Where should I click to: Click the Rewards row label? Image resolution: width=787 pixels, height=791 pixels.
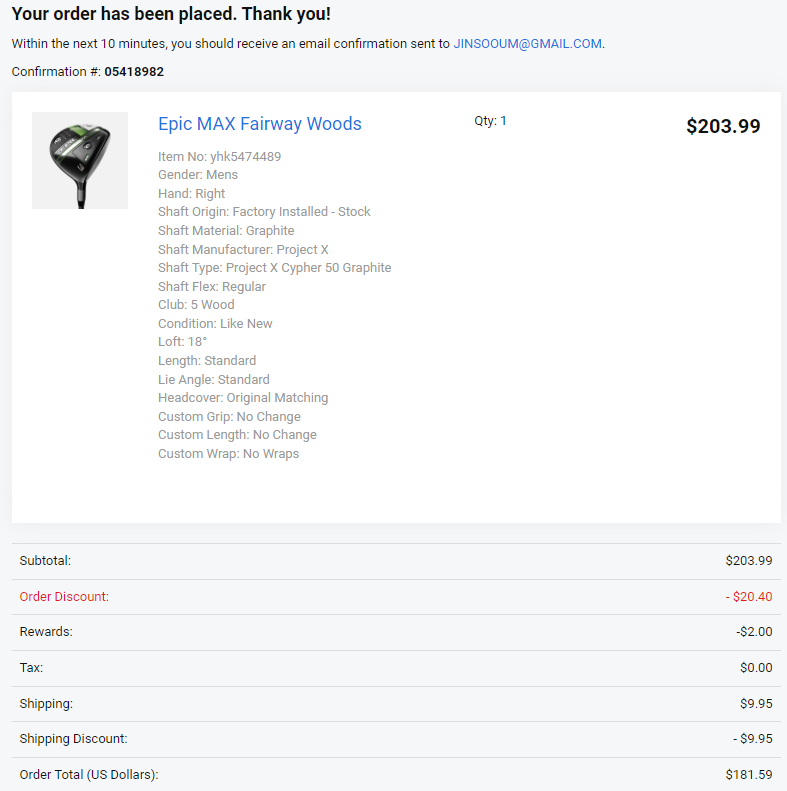(x=46, y=632)
